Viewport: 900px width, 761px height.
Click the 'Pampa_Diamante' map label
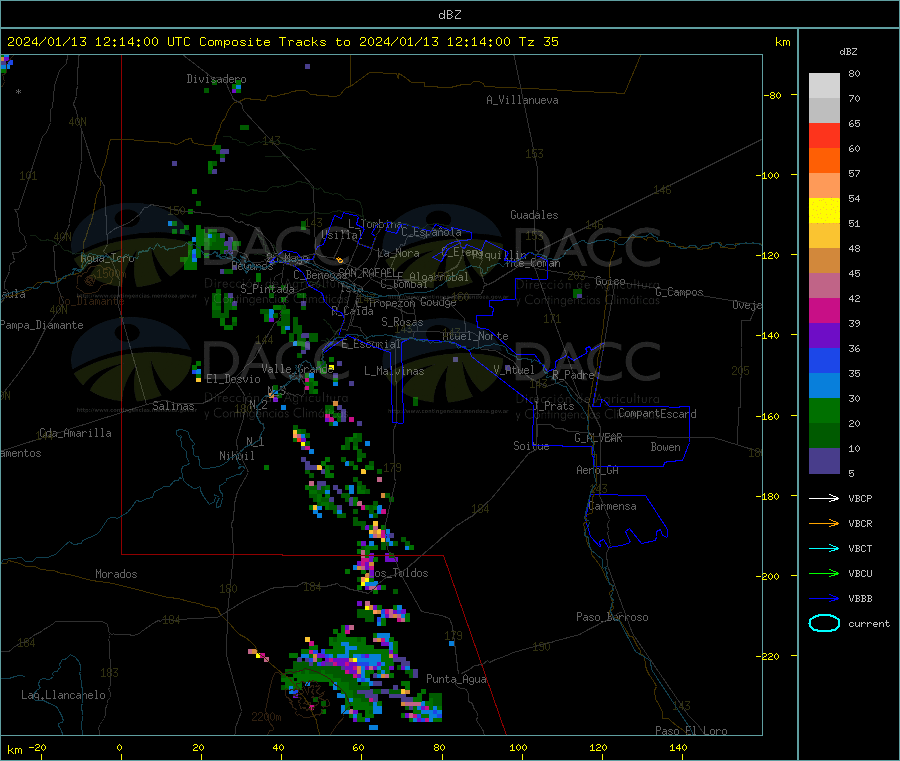(41, 325)
